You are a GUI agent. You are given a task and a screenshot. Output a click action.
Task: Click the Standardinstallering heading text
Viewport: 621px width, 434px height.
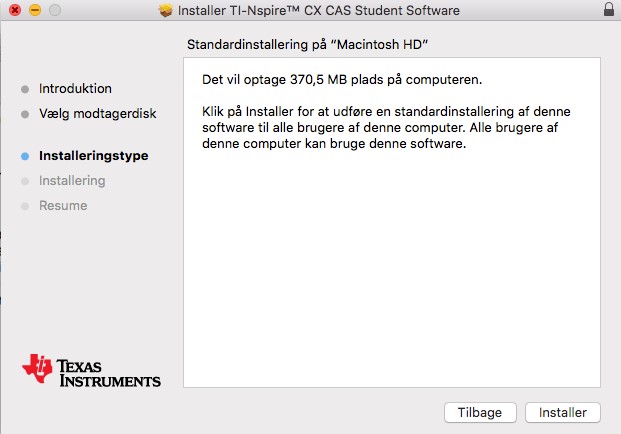pyautogui.click(x=307, y=44)
